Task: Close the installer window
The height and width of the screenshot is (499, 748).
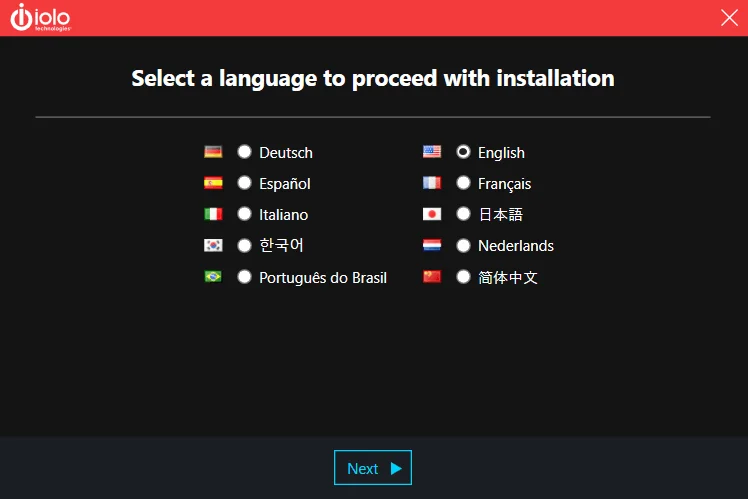Action: (x=729, y=18)
